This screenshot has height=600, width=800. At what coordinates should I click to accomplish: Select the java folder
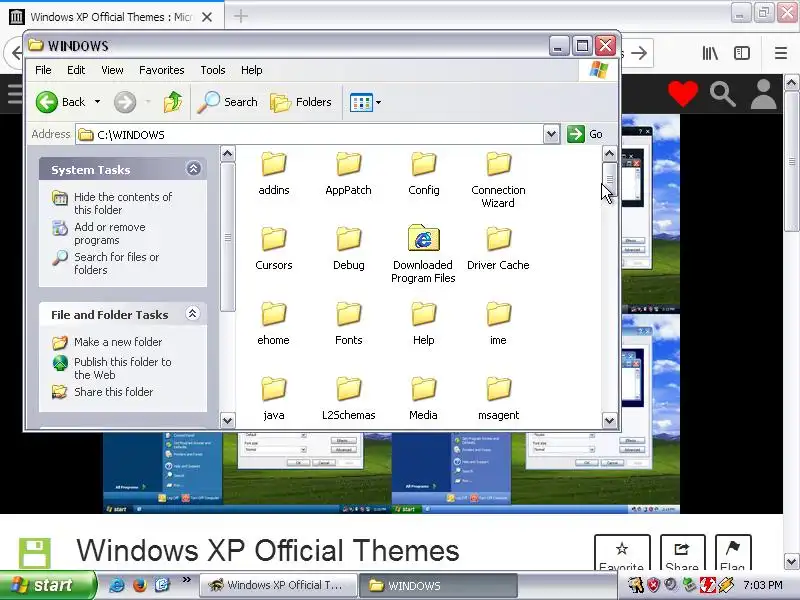[274, 399]
